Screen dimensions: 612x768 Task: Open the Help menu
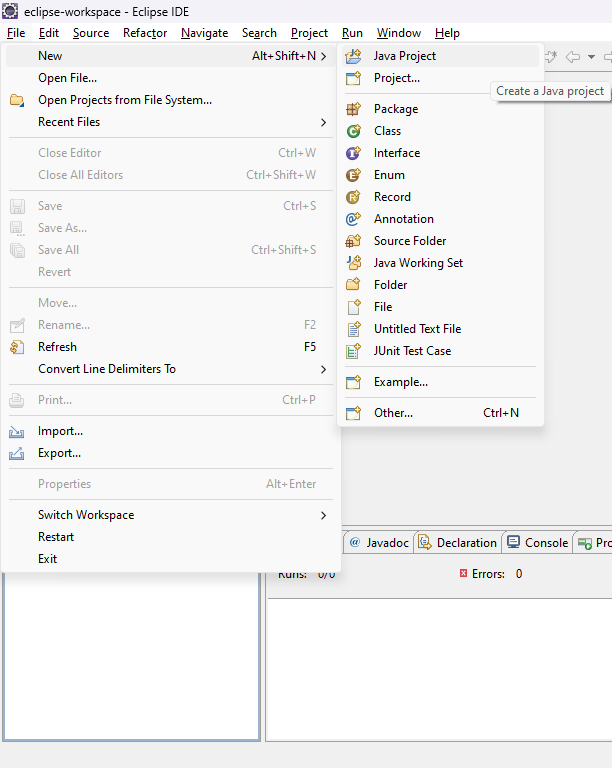tap(447, 33)
